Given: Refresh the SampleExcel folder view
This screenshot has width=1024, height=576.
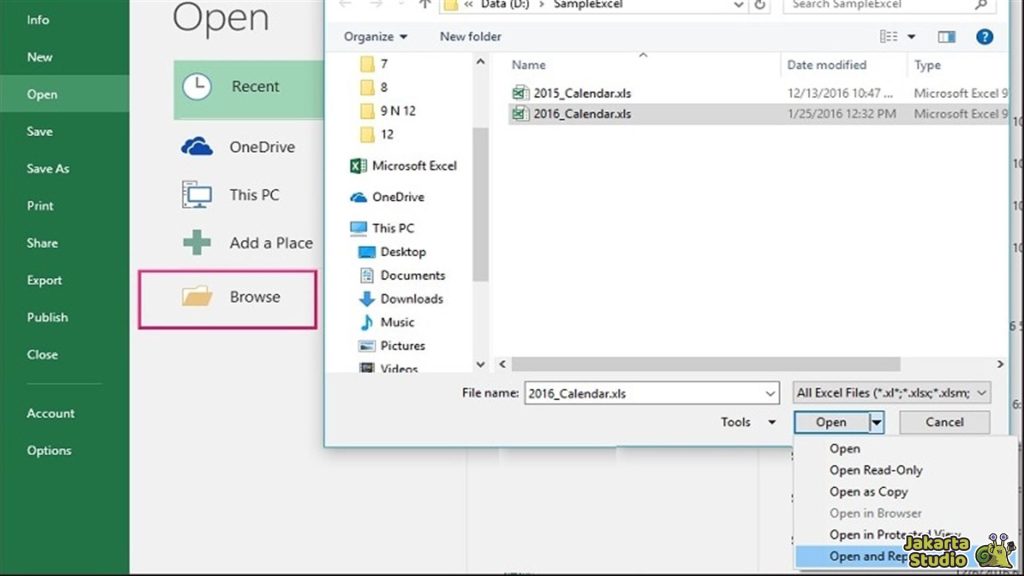Looking at the screenshot, I should click(x=759, y=5).
